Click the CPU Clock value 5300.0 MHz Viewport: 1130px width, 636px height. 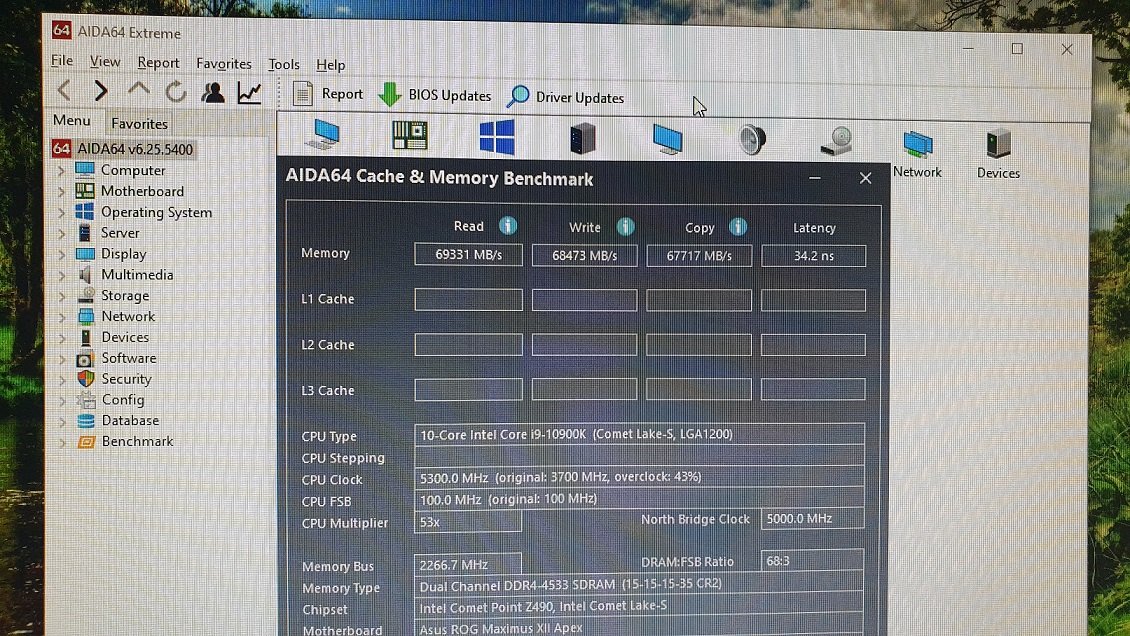pyautogui.click(x=639, y=476)
